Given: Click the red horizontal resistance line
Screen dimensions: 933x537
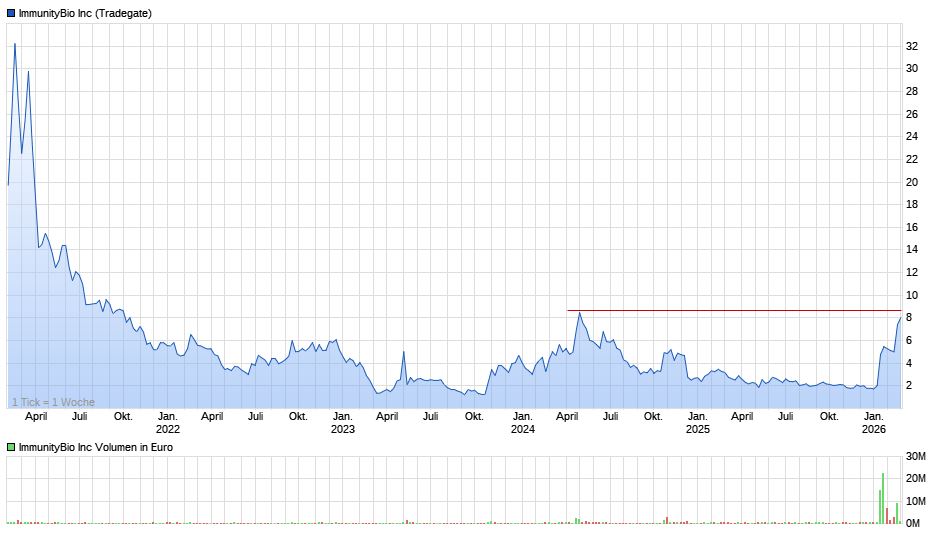Looking at the screenshot, I should (x=730, y=311).
